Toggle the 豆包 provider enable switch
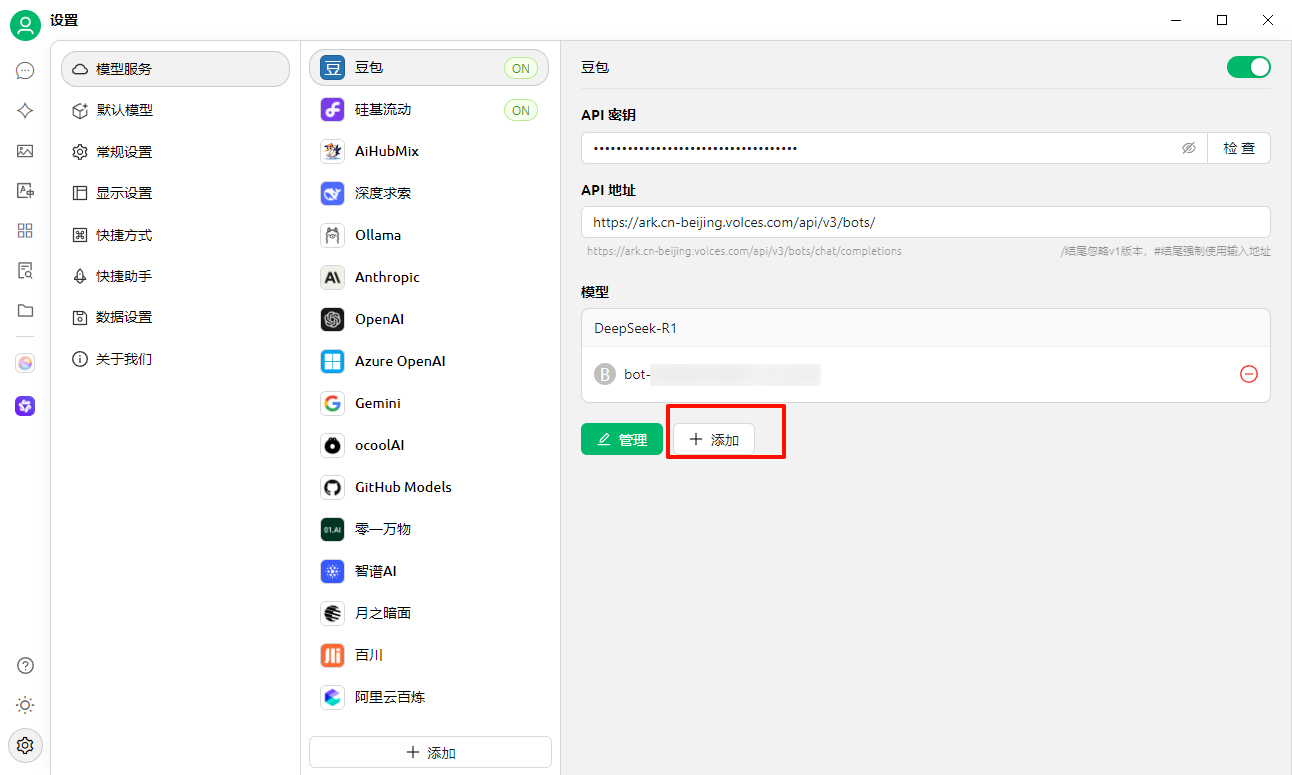This screenshot has width=1292, height=775. (x=1249, y=67)
